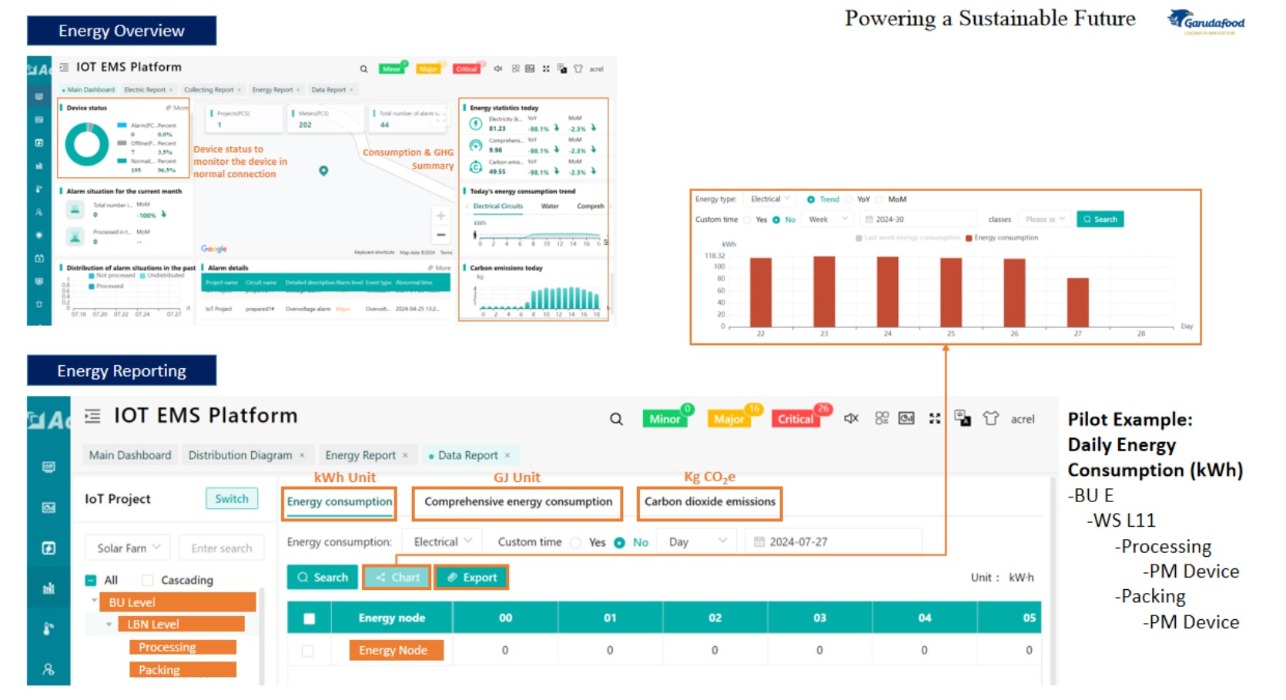Open the Carbon dioxide emissions tab
This screenshot has height=700, width=1286.
point(709,502)
